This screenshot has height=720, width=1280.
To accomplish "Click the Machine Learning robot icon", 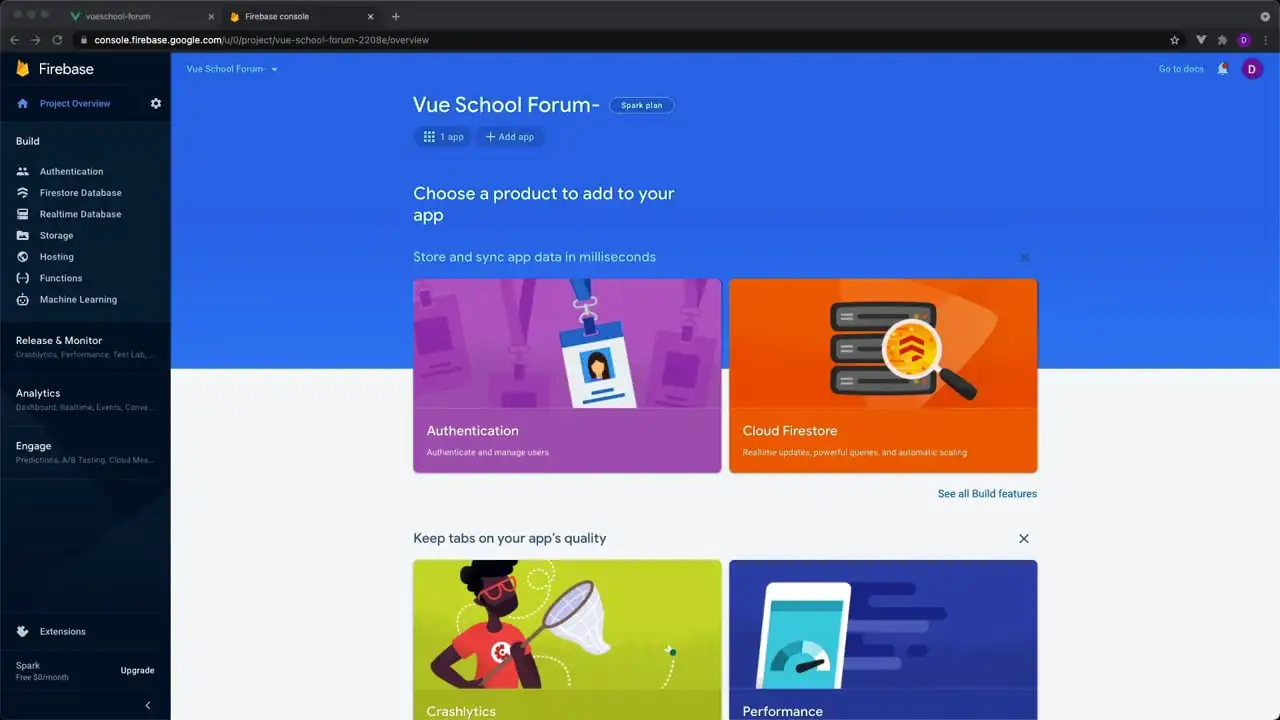I will point(23,299).
